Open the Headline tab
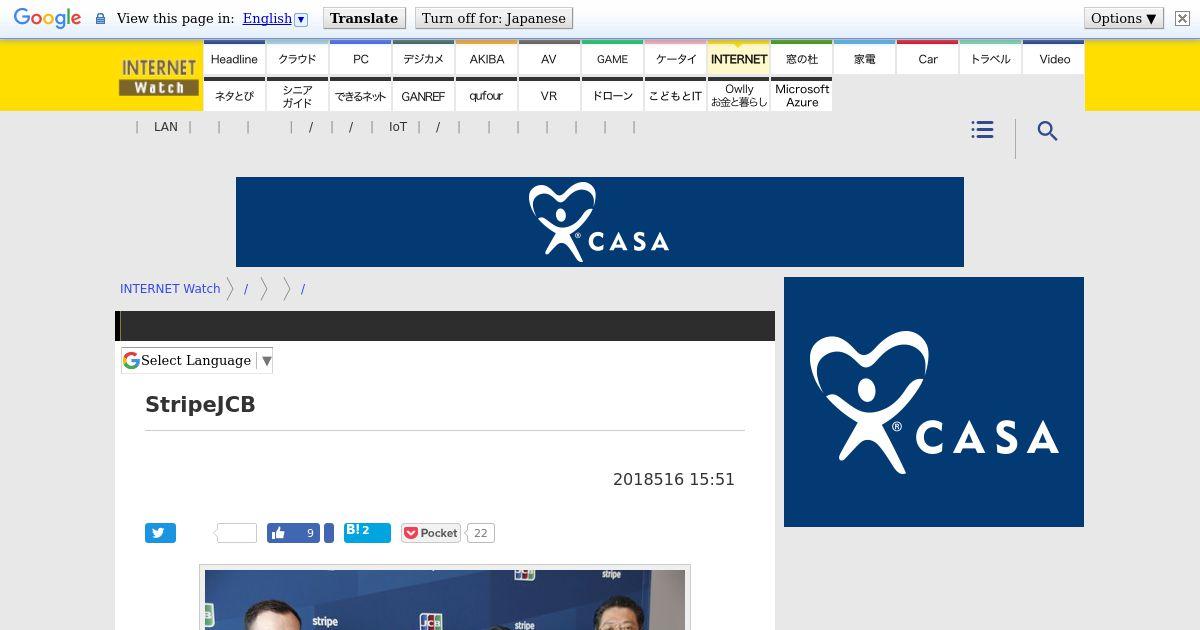Image resolution: width=1200 pixels, height=630 pixels. tap(234, 58)
